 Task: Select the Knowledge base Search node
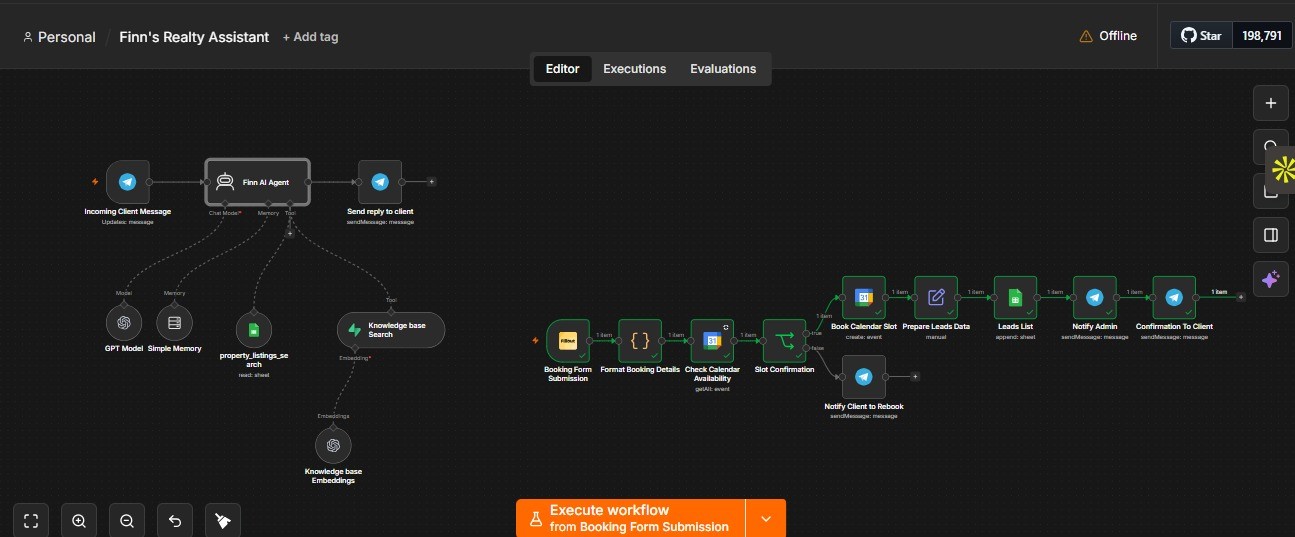coord(391,330)
